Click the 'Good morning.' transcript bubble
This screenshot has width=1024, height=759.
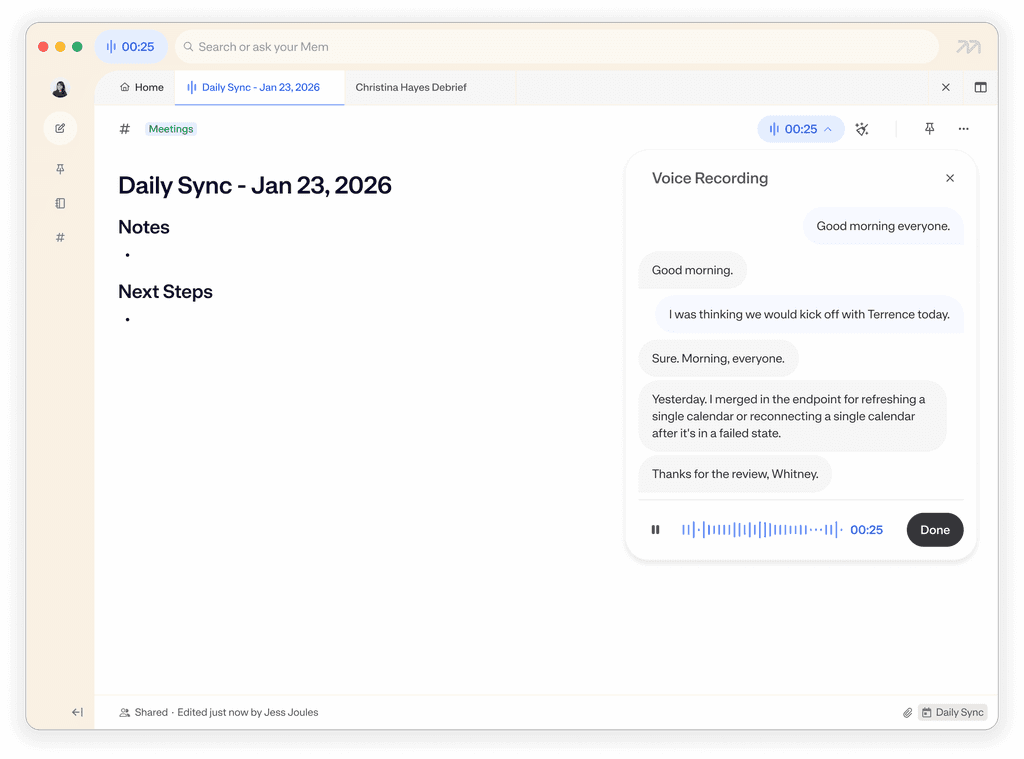[x=692, y=270]
